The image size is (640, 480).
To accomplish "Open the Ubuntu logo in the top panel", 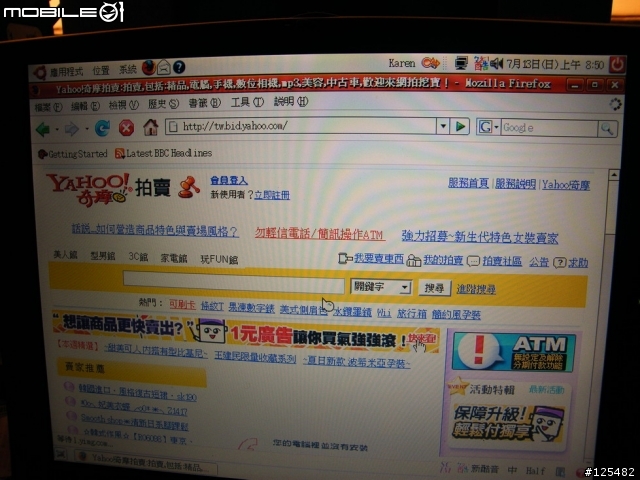I will pyautogui.click(x=40, y=72).
